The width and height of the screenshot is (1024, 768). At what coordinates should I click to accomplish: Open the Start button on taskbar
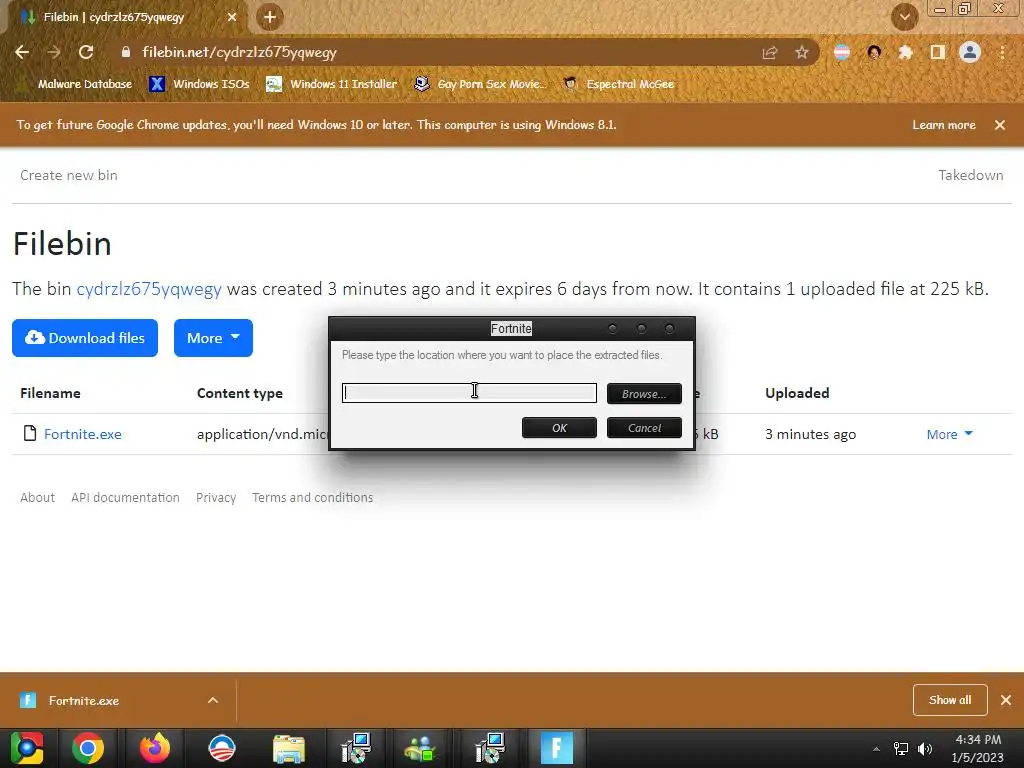27,748
